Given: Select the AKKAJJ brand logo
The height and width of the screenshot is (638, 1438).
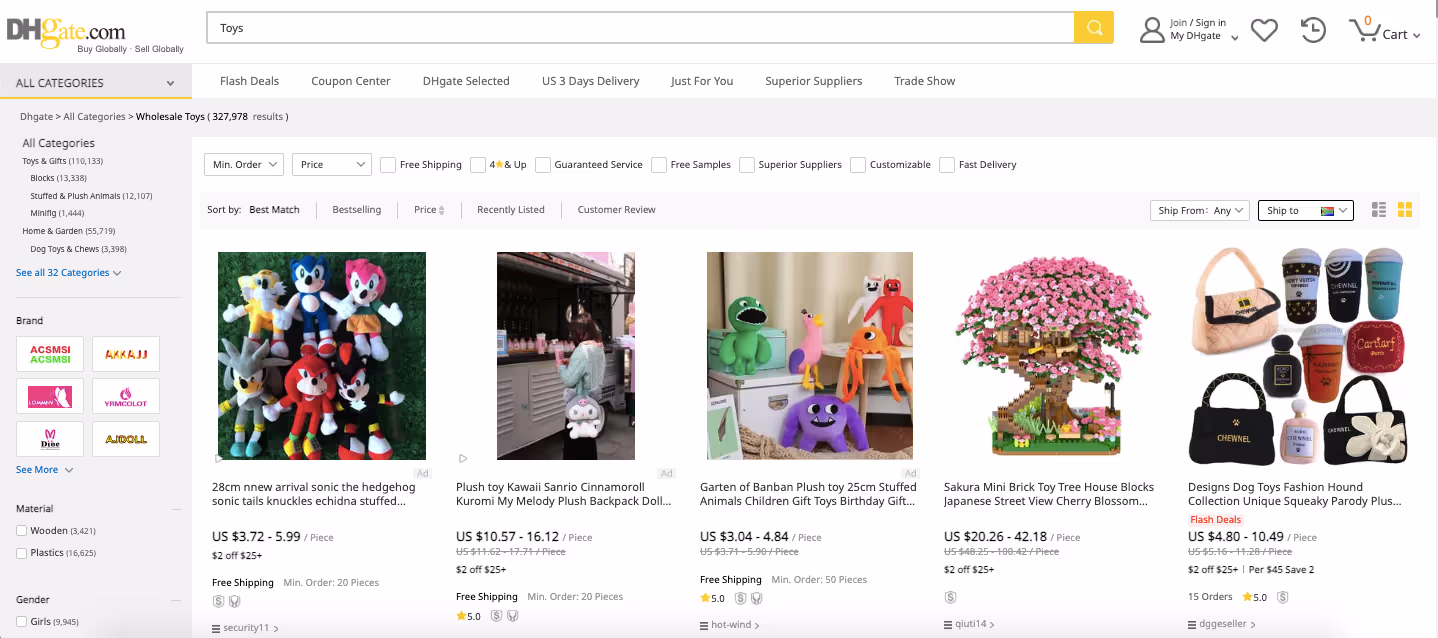Looking at the screenshot, I should (x=126, y=354).
